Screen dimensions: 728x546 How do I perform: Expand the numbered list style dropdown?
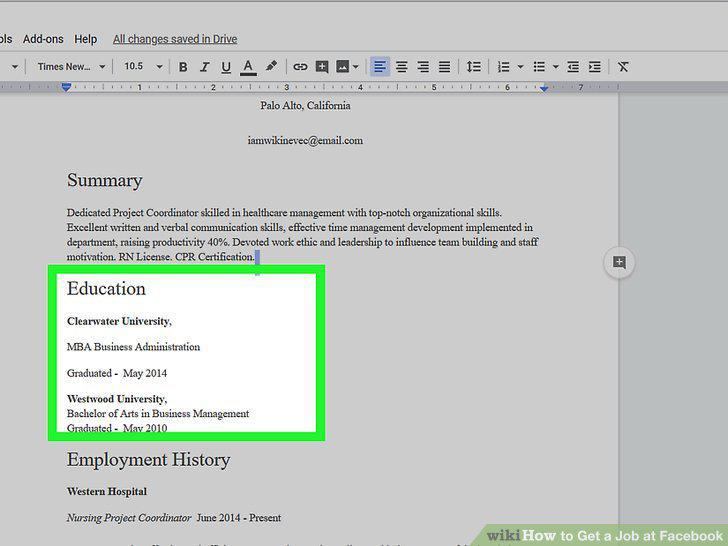[x=520, y=67]
